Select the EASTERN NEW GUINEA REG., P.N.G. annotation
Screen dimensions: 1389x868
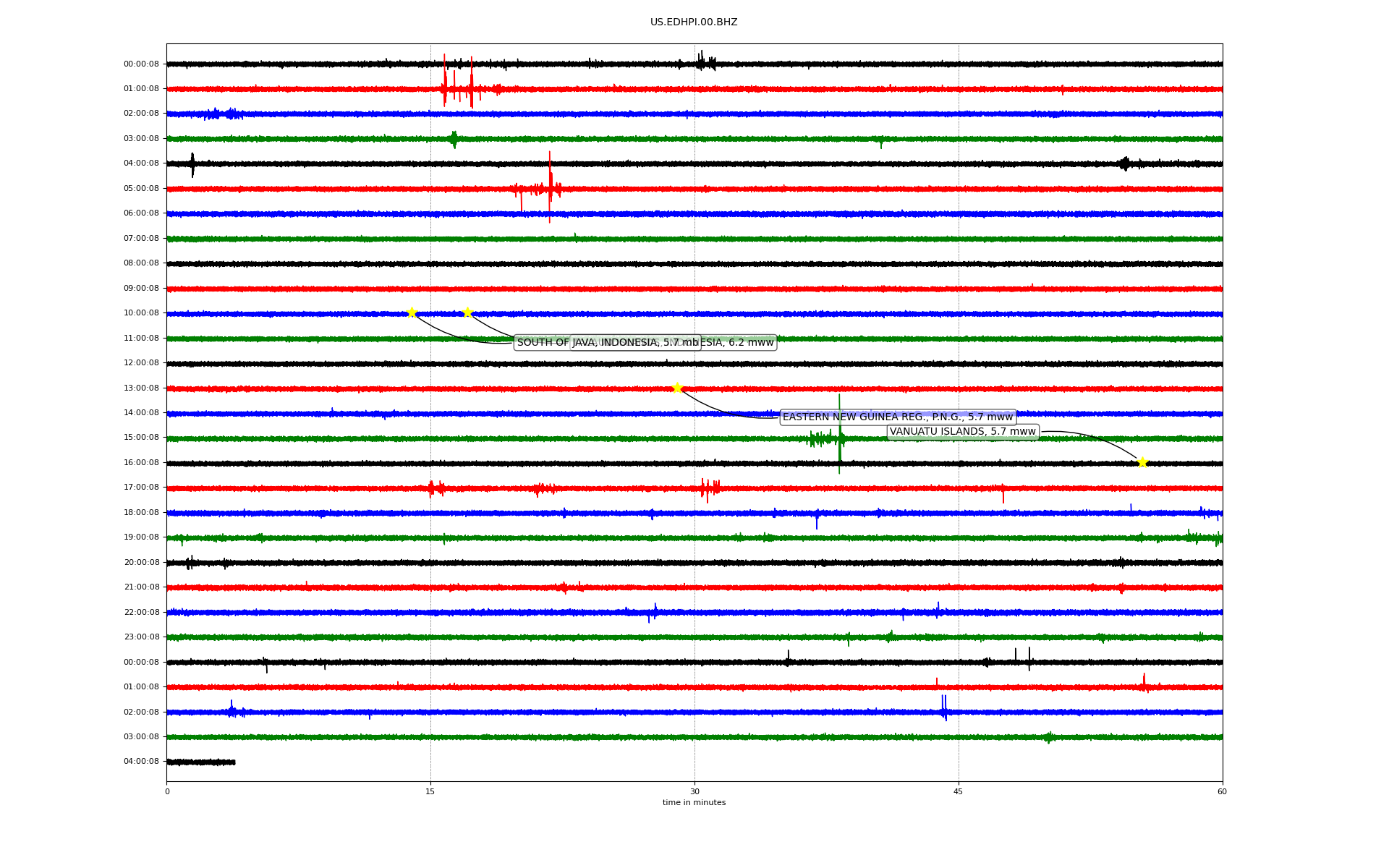(x=898, y=417)
